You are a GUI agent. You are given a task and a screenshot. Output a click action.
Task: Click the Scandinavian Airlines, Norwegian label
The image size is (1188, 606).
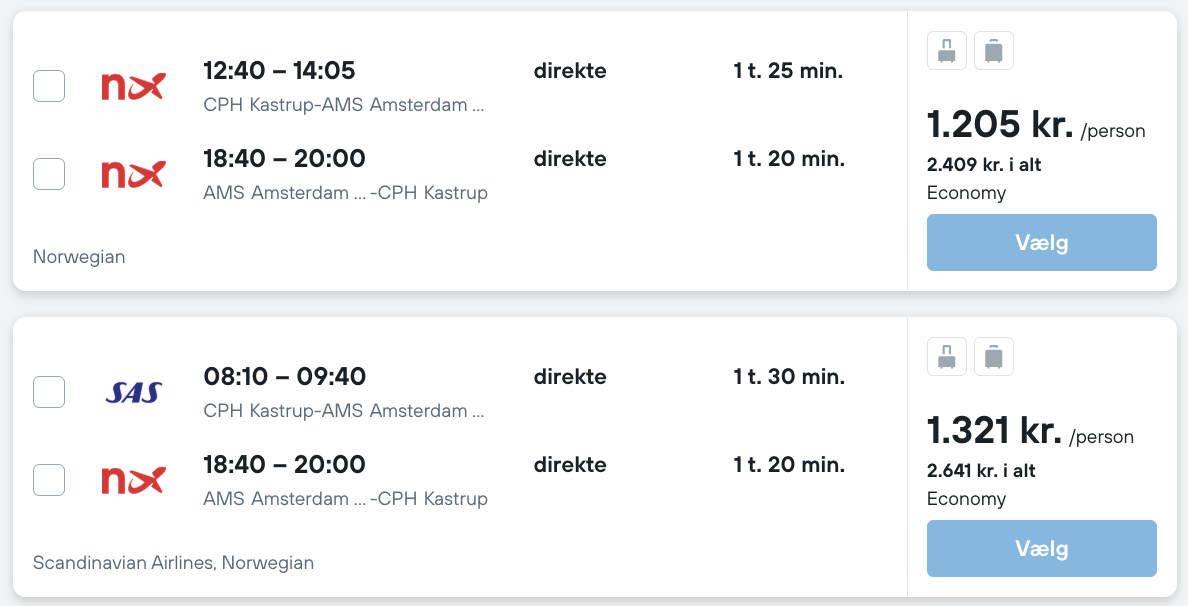[174, 563]
